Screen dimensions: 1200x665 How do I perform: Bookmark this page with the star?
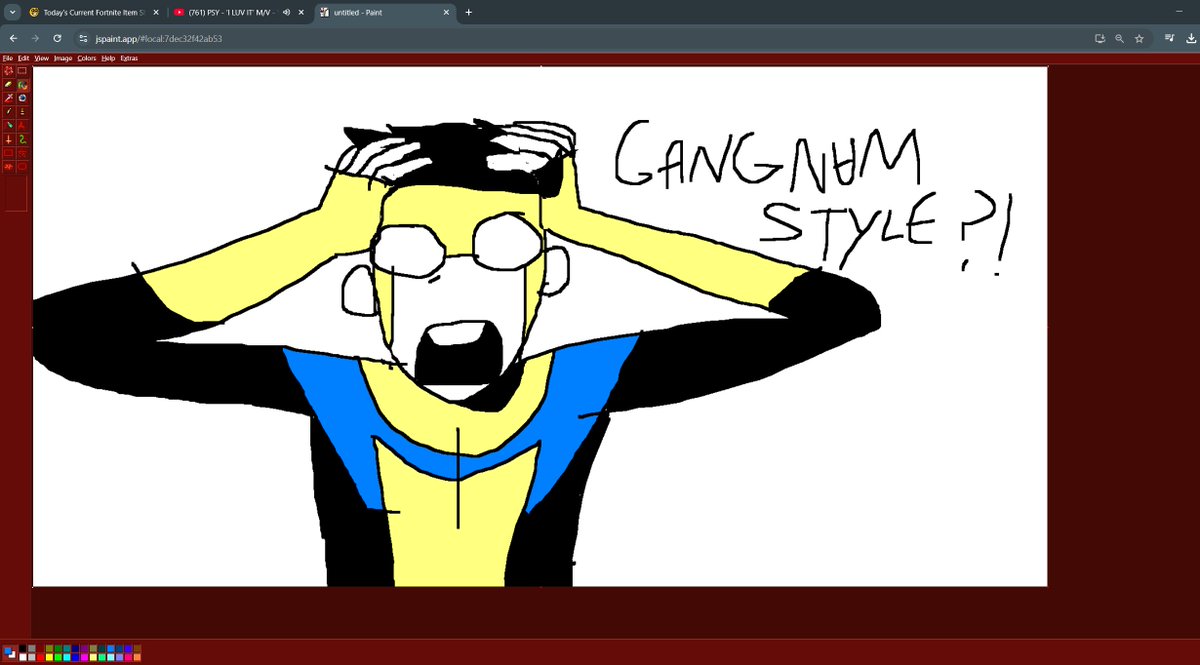coord(1139,38)
